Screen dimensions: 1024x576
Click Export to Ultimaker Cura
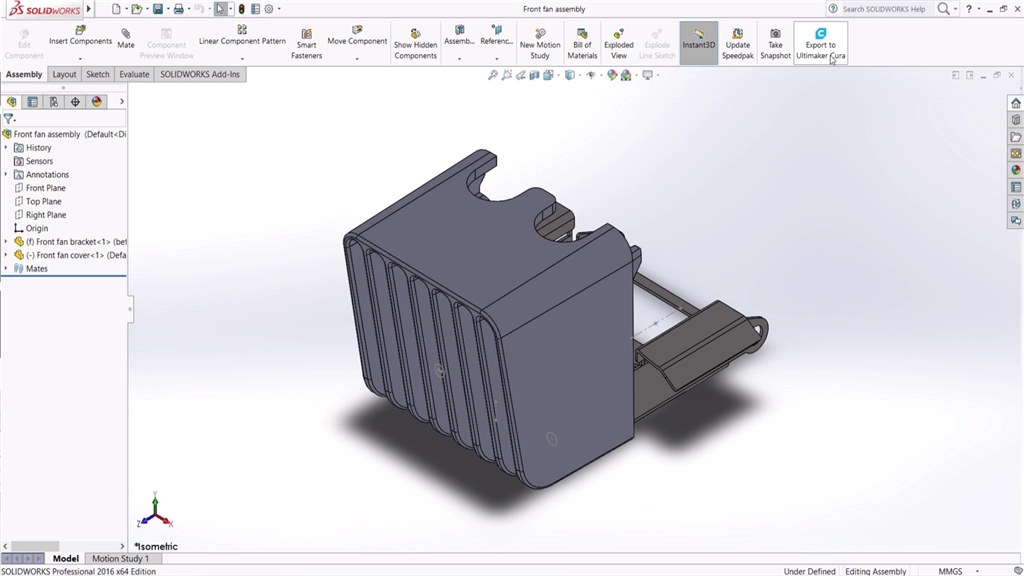coord(820,44)
